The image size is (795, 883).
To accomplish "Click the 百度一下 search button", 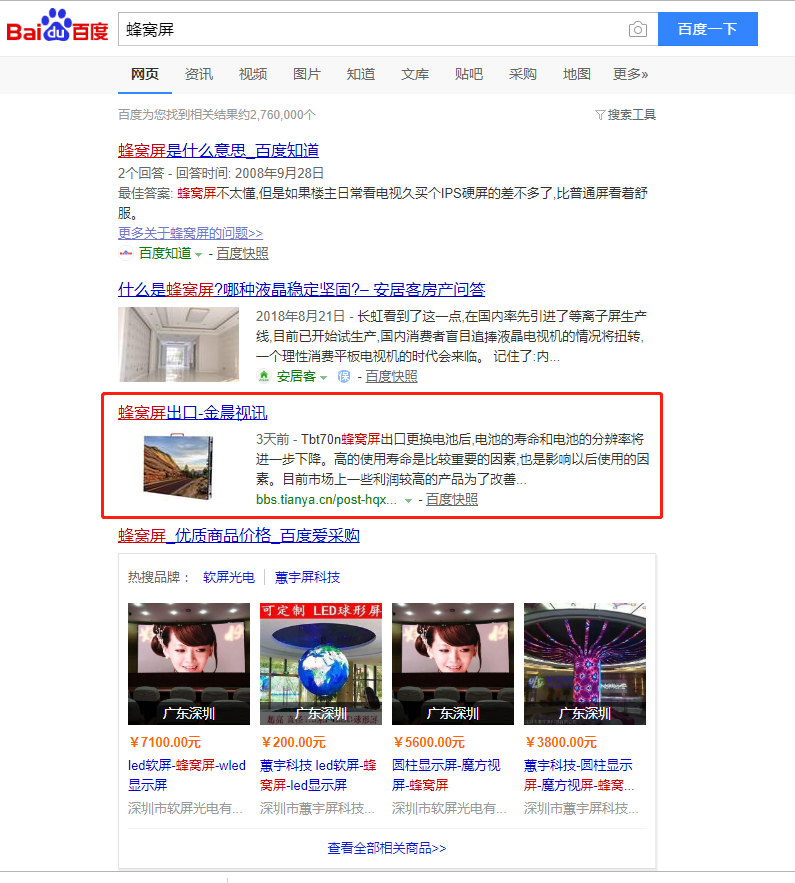I will tap(708, 29).
